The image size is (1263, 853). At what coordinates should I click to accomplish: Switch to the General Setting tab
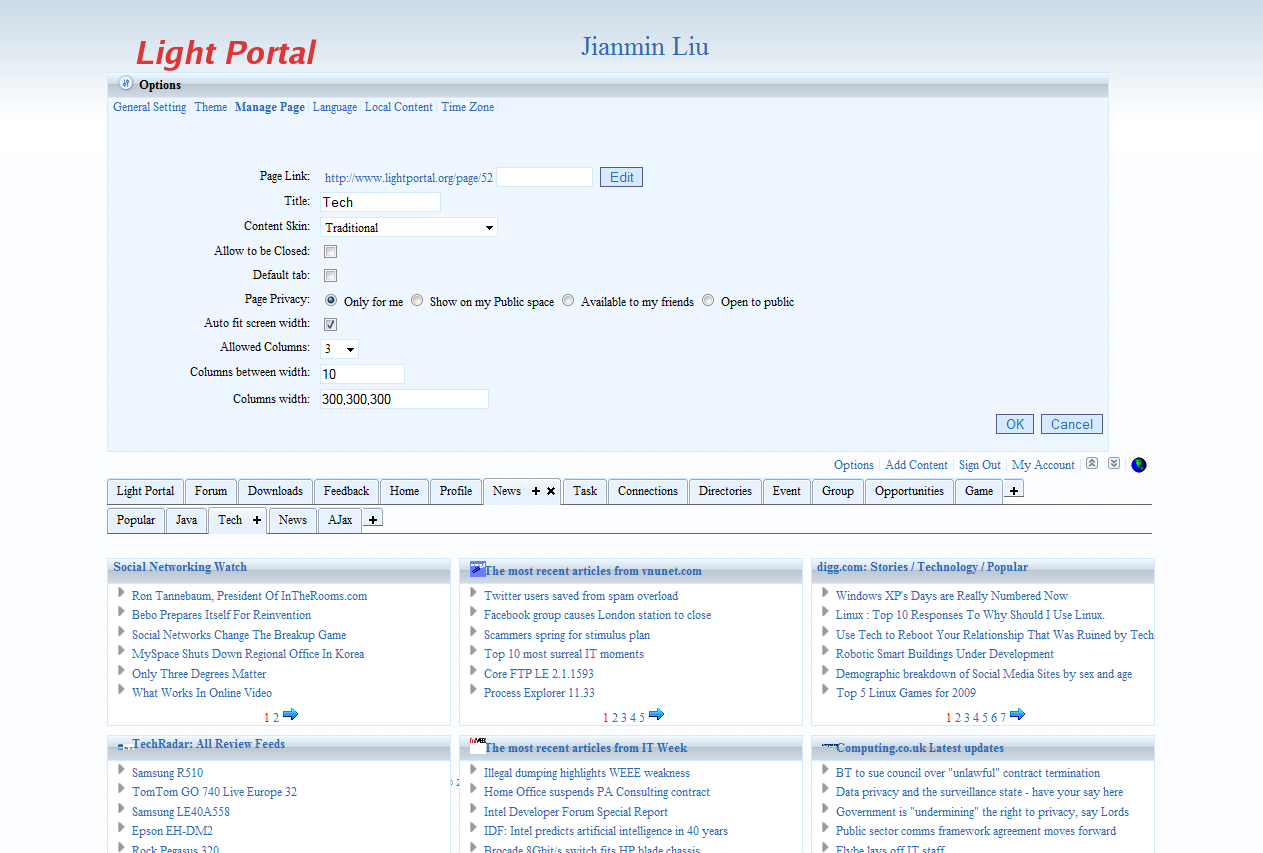[150, 107]
